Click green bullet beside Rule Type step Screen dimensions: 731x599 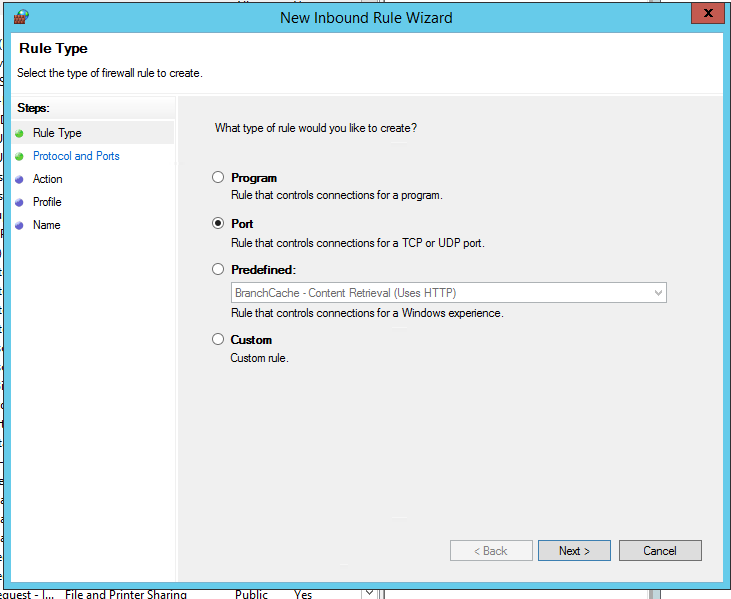pyautogui.click(x=19, y=133)
